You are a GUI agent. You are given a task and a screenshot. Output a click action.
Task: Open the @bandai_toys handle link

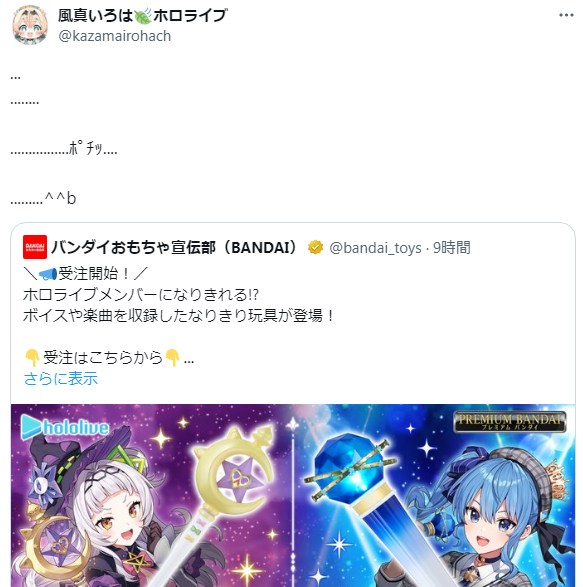click(x=375, y=248)
